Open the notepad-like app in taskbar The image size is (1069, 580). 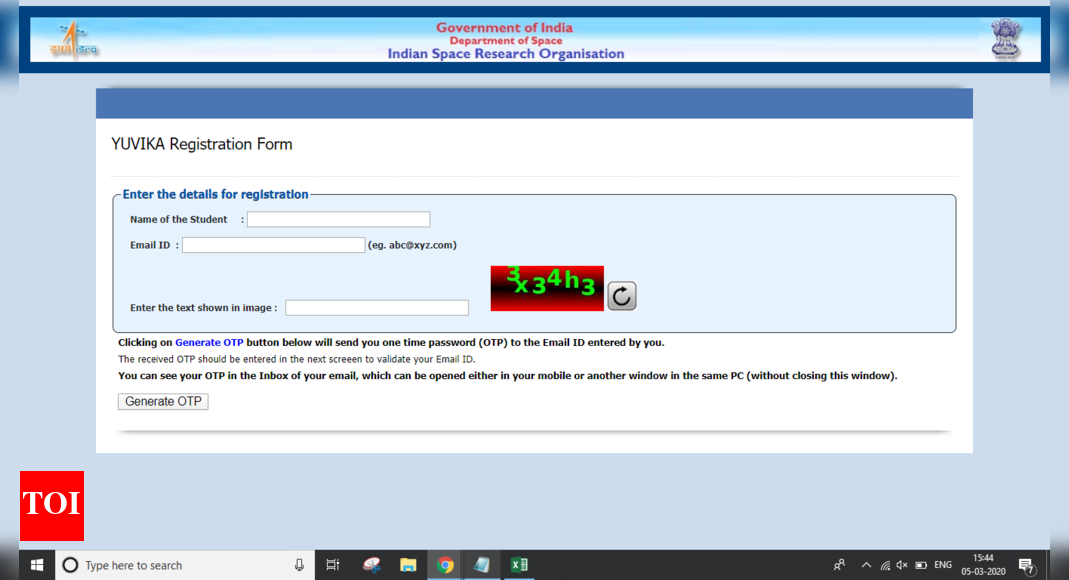[482, 565]
